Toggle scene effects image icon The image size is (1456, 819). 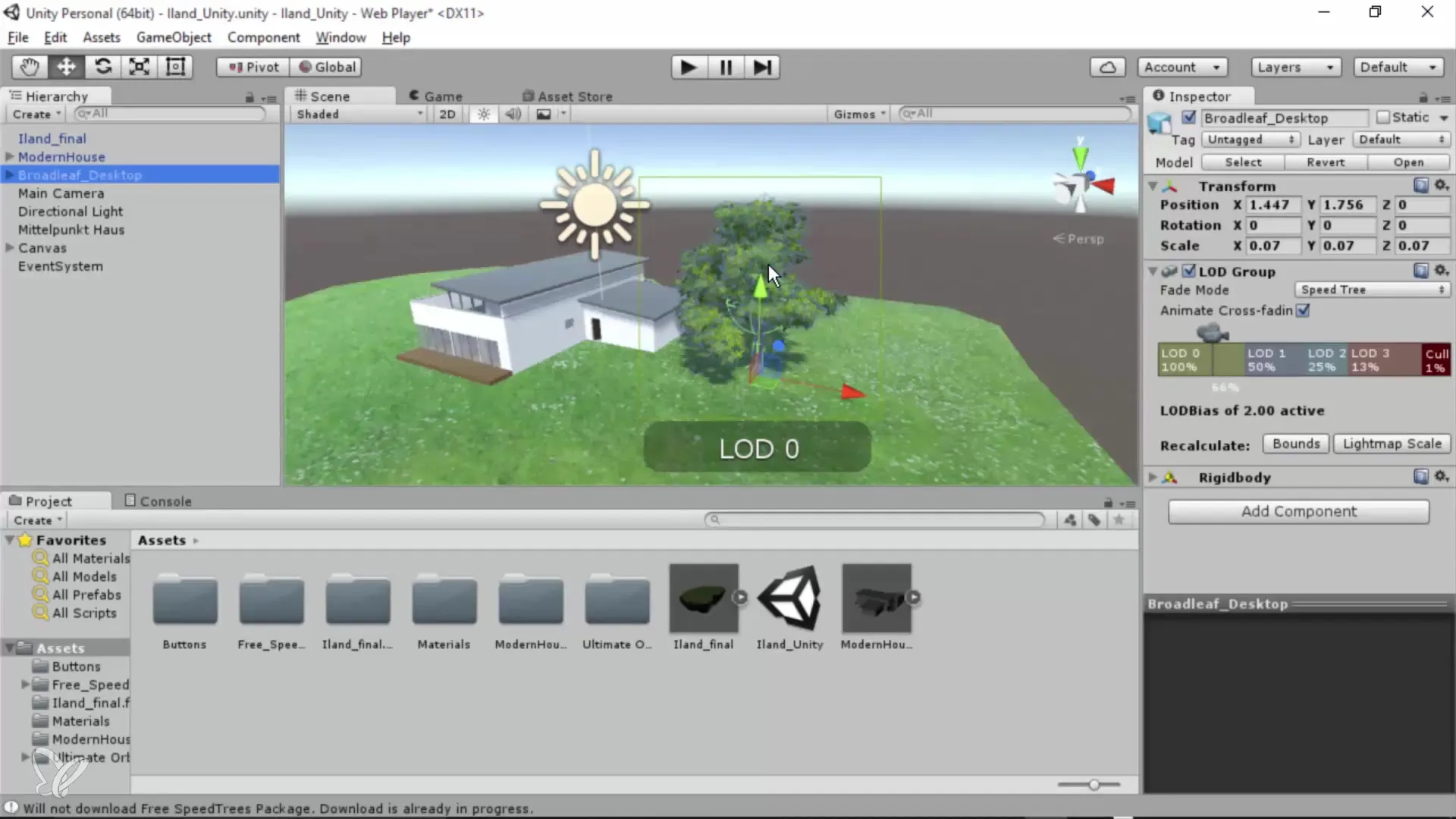[544, 114]
